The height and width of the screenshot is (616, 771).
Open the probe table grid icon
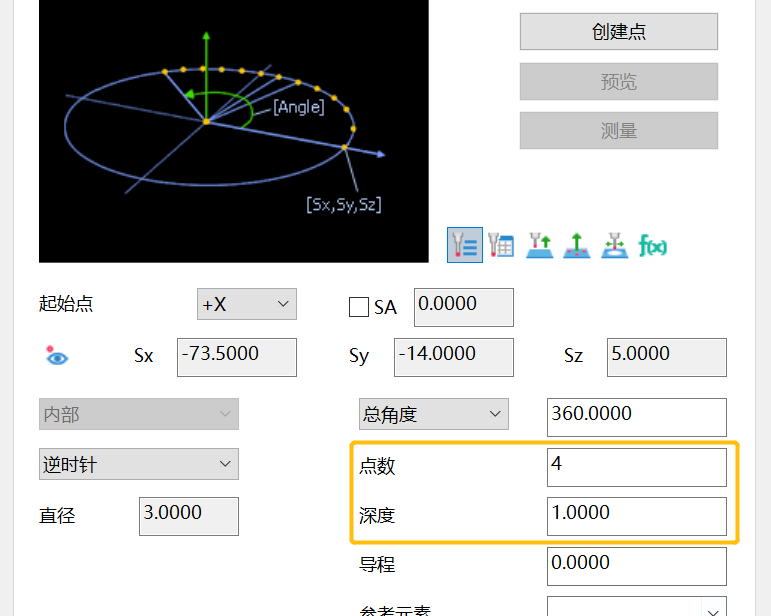[500, 245]
